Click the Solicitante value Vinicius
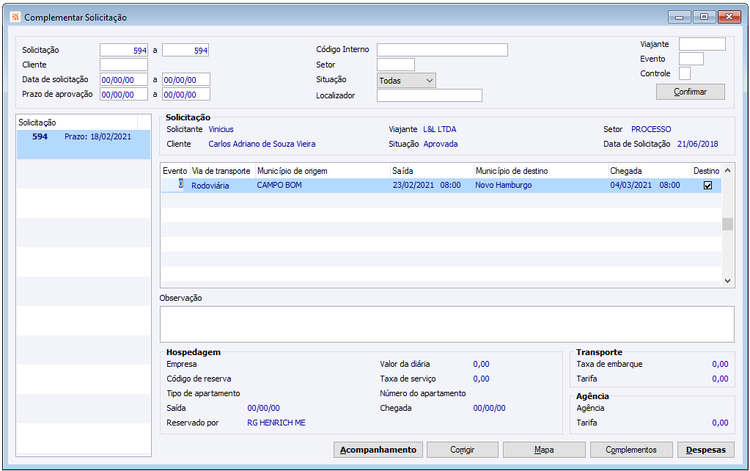The height and width of the screenshot is (471, 750). point(221,129)
